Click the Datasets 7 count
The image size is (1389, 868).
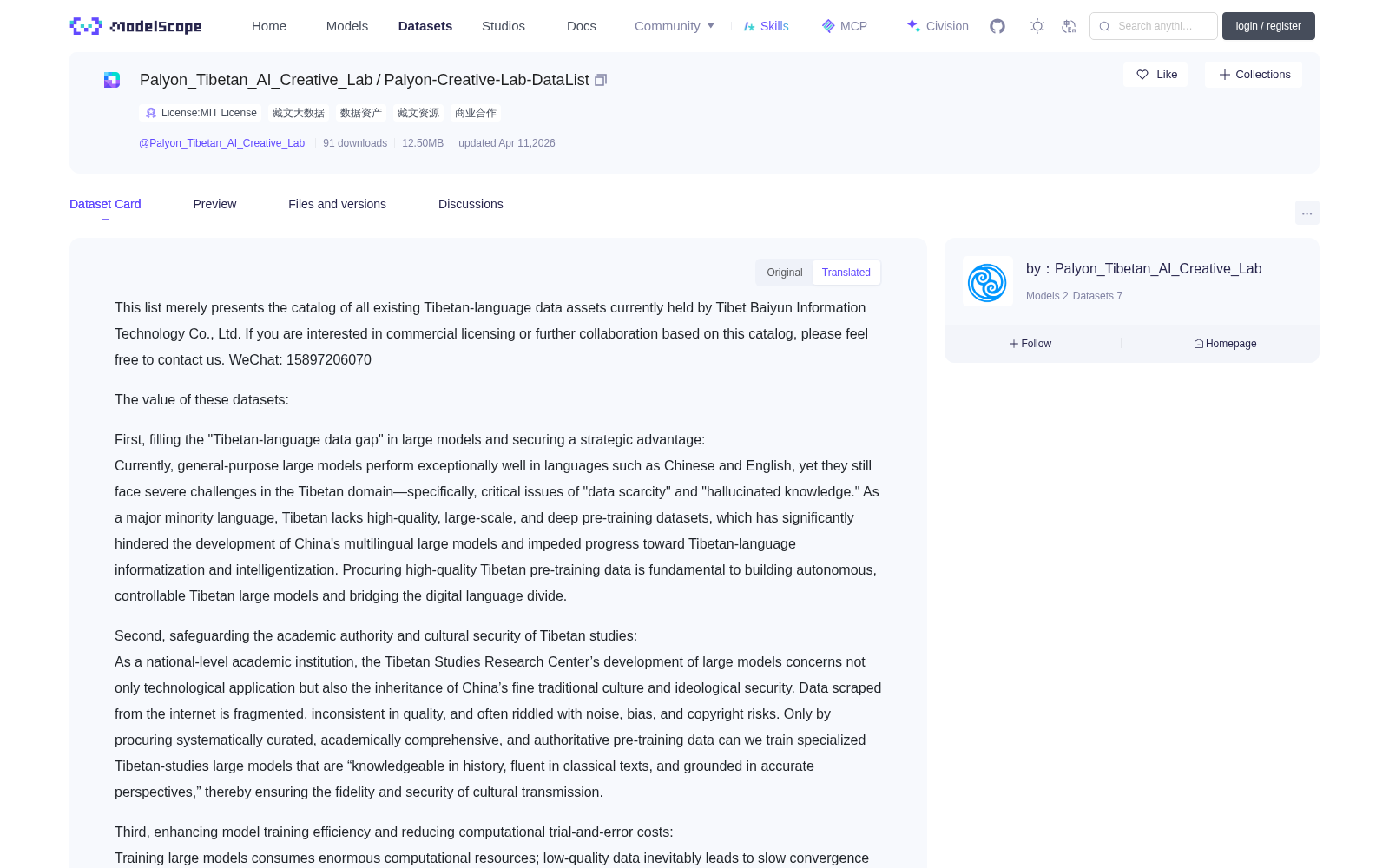1097,296
